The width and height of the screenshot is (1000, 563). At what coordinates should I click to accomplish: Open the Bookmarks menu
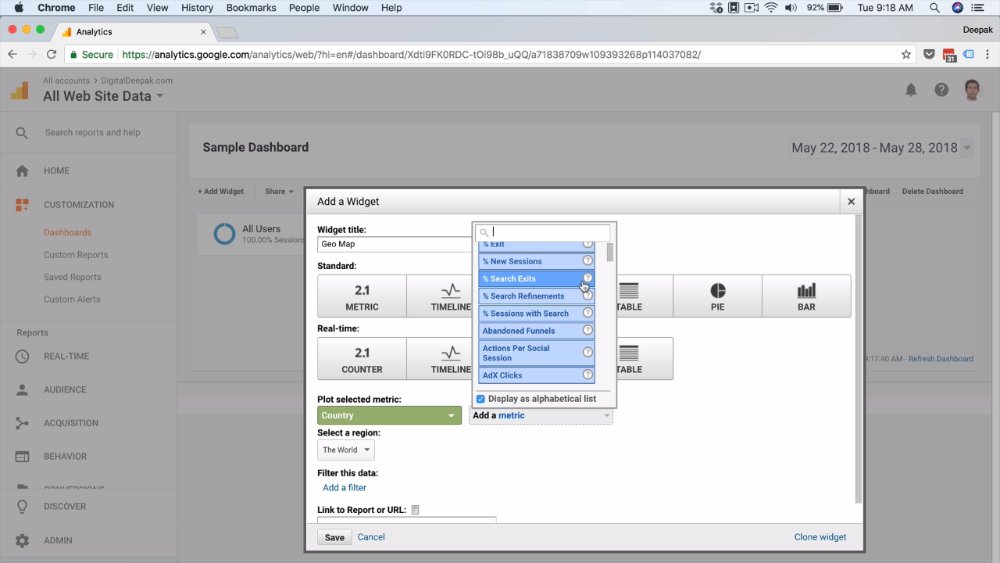251,8
